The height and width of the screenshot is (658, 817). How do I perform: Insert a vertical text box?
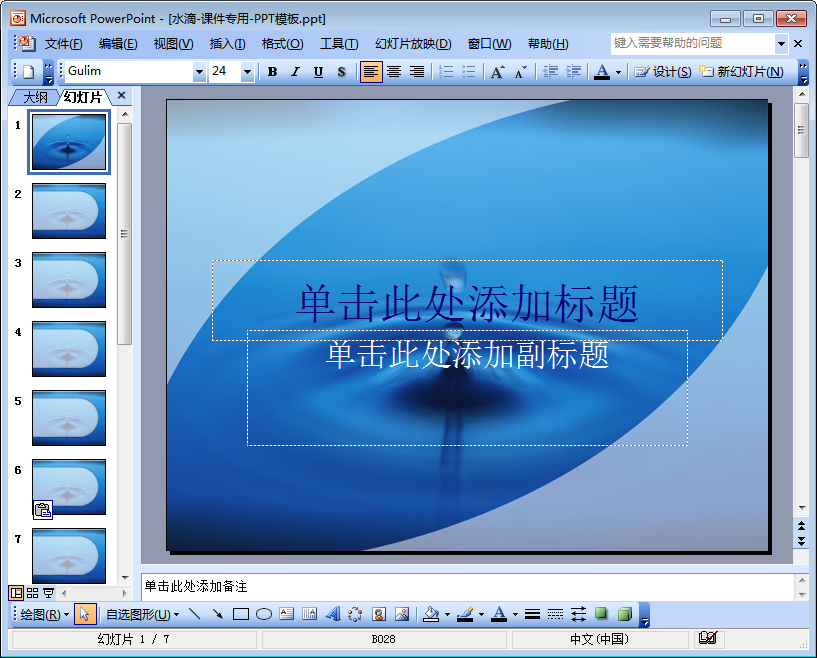click(310, 614)
